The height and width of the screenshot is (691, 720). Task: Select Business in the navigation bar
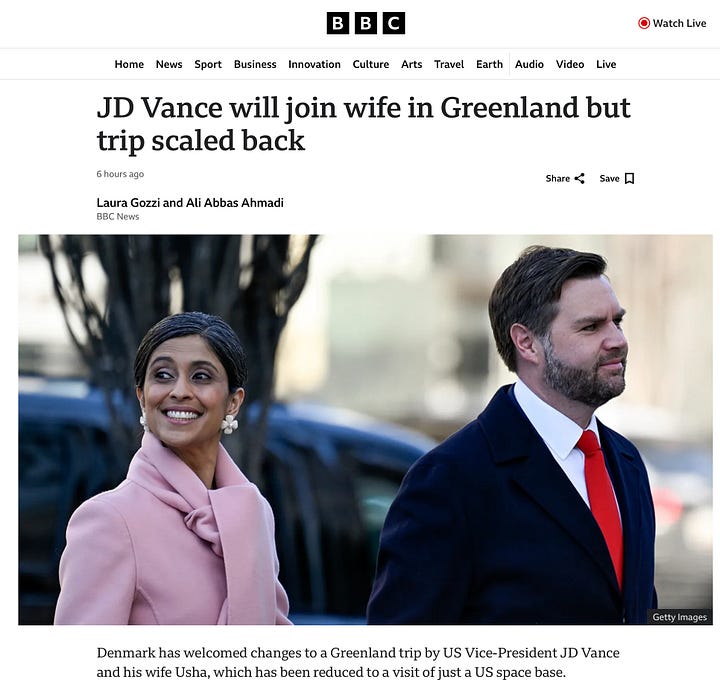pos(255,64)
